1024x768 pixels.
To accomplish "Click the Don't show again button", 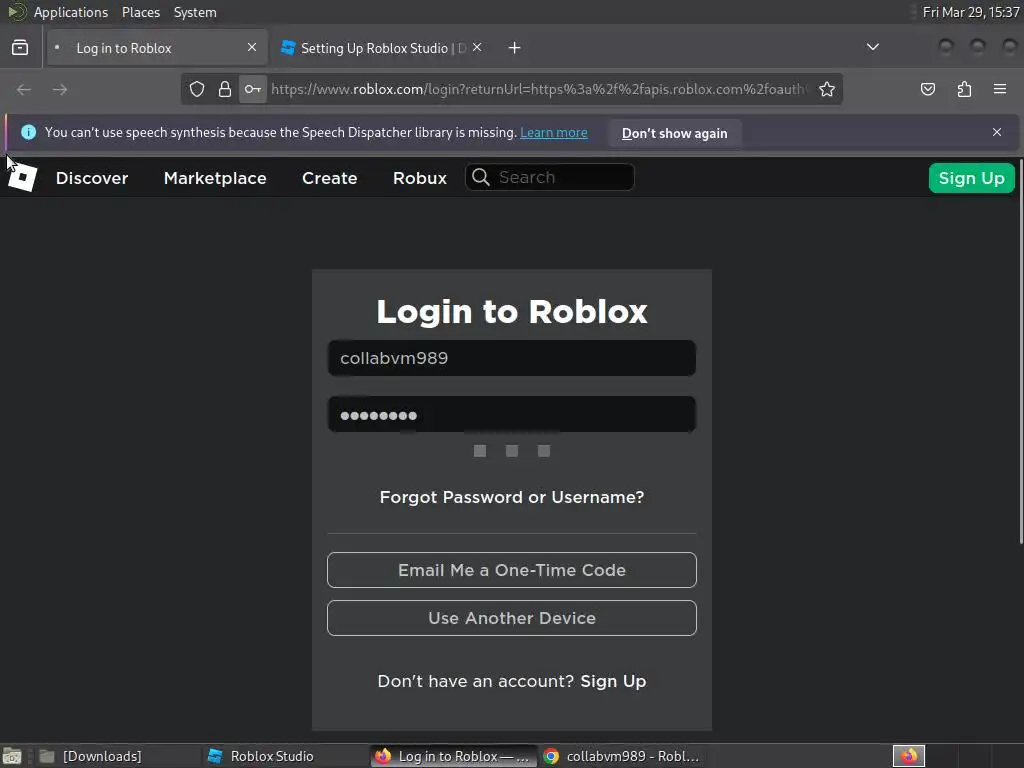I will (x=675, y=133).
